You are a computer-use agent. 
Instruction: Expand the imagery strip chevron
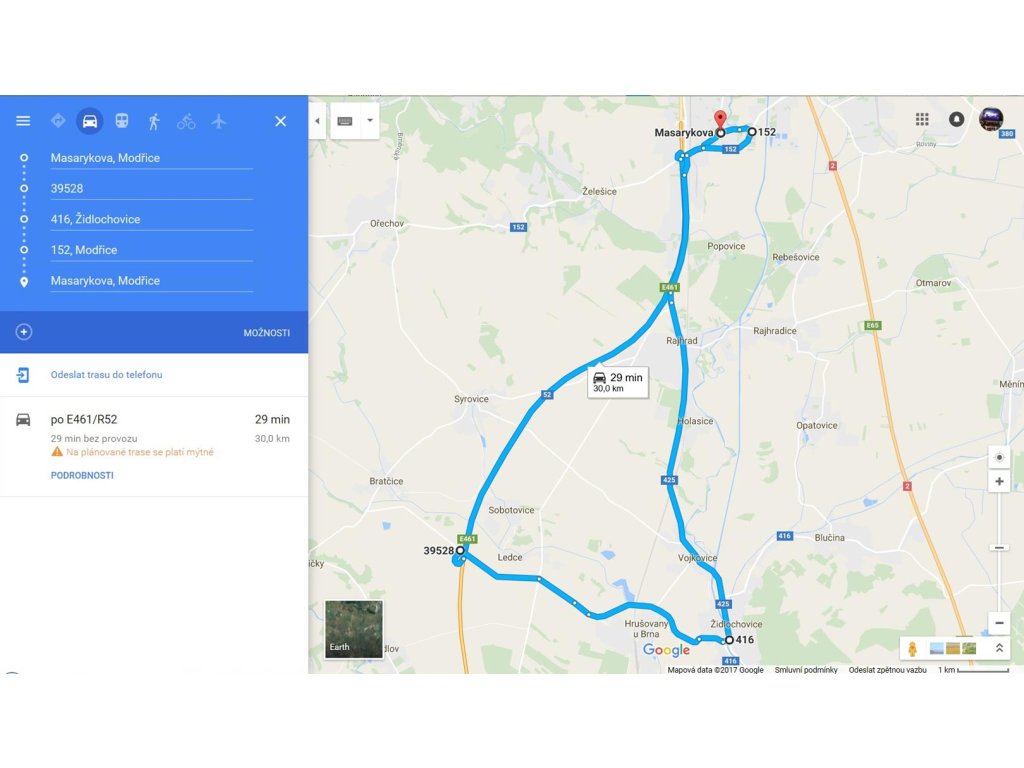click(999, 648)
